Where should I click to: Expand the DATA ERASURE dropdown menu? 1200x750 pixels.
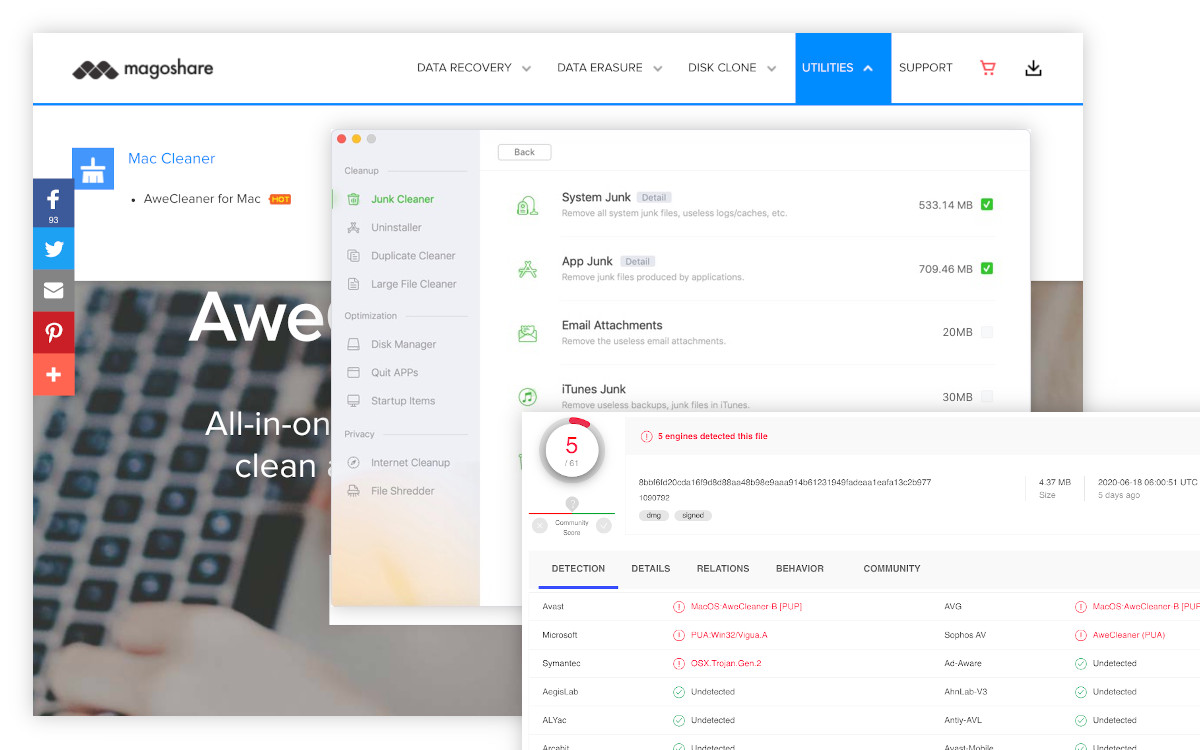[610, 68]
